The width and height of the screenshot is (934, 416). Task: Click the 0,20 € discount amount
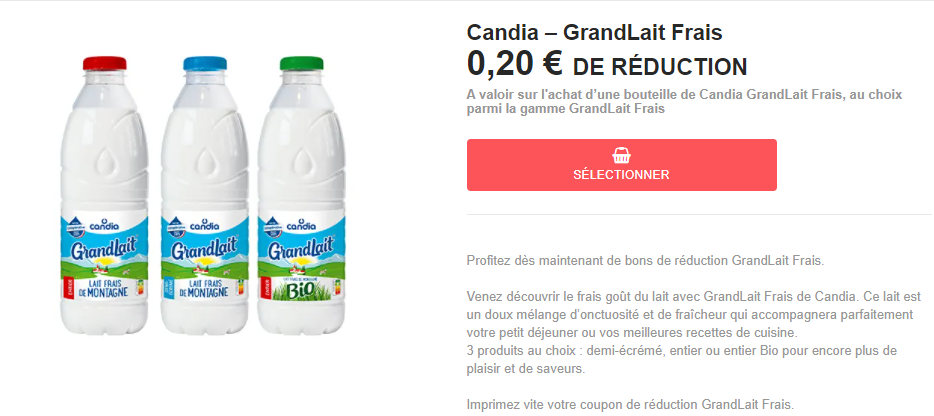click(514, 64)
